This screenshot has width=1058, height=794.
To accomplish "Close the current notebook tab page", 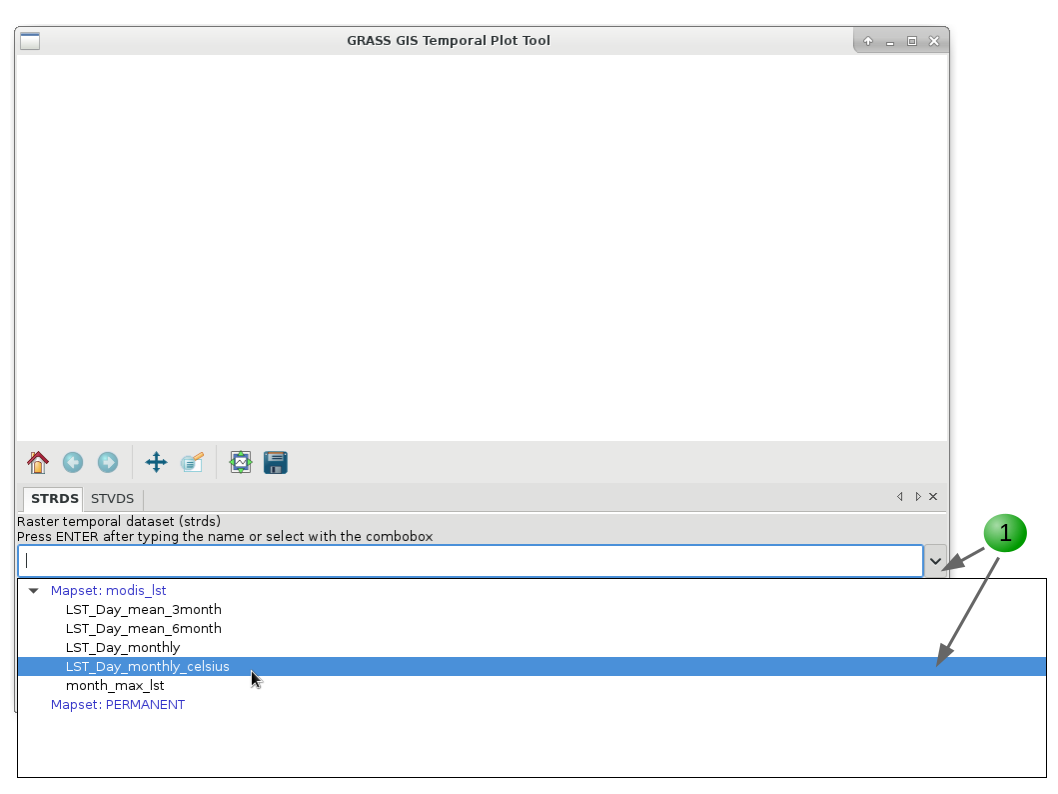I will [x=933, y=497].
